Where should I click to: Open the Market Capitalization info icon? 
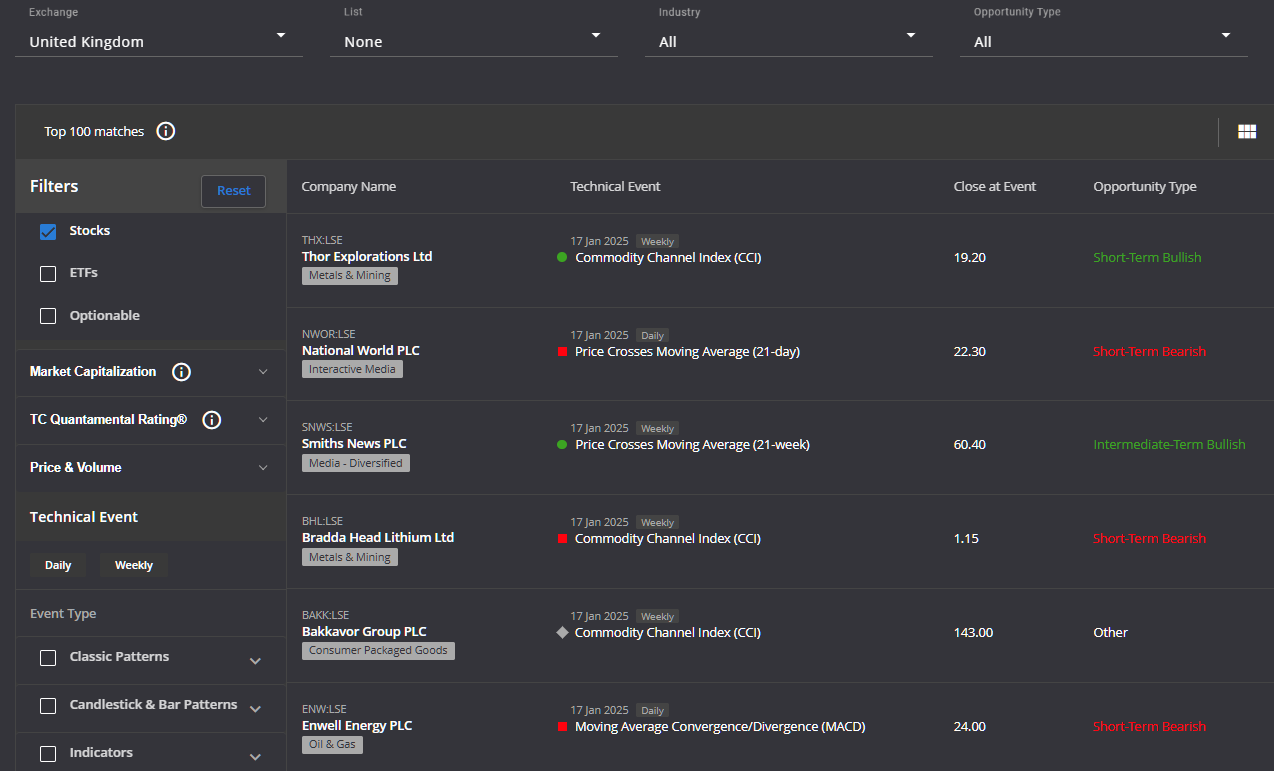(181, 372)
